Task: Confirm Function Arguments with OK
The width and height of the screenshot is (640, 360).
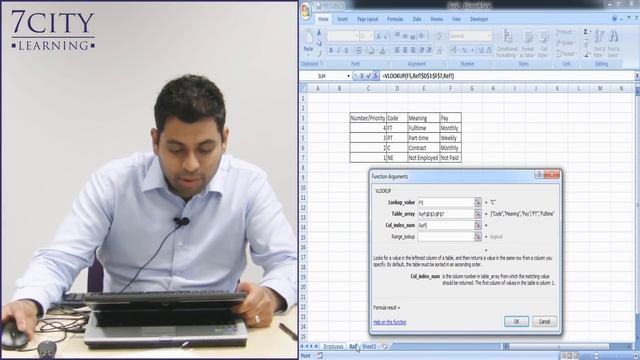Action: click(516, 322)
